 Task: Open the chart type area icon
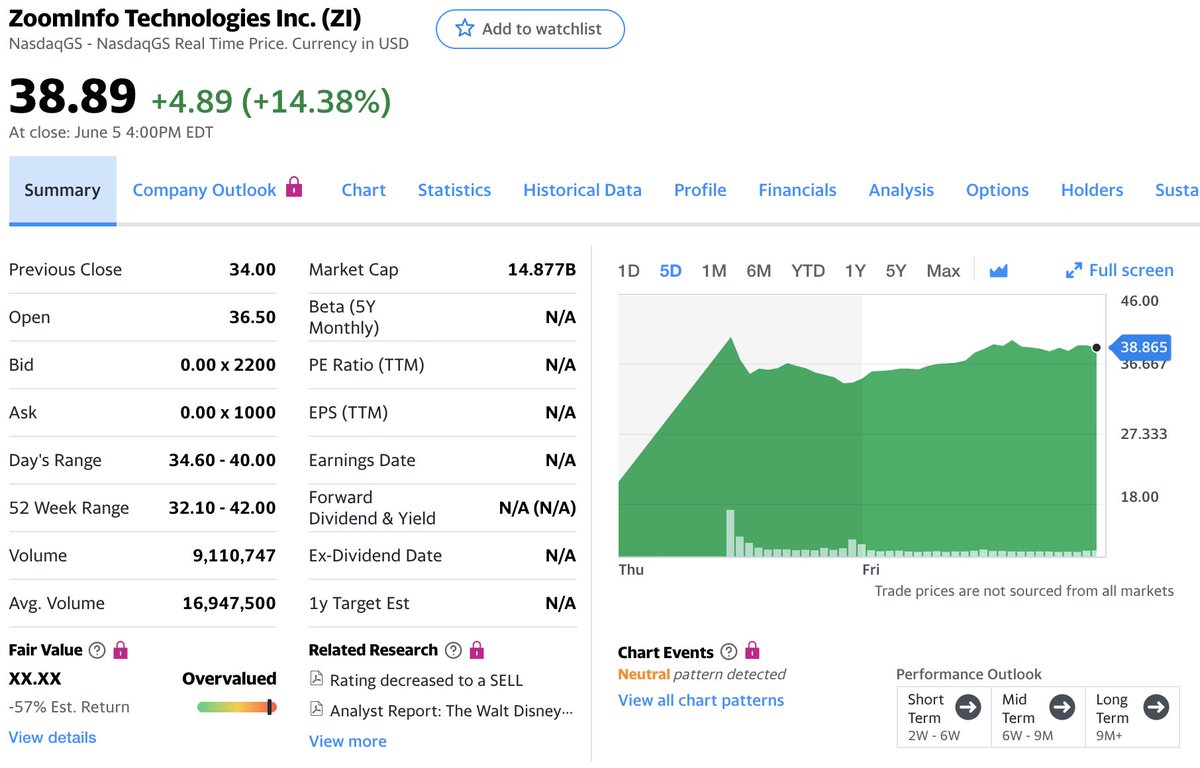(998, 270)
